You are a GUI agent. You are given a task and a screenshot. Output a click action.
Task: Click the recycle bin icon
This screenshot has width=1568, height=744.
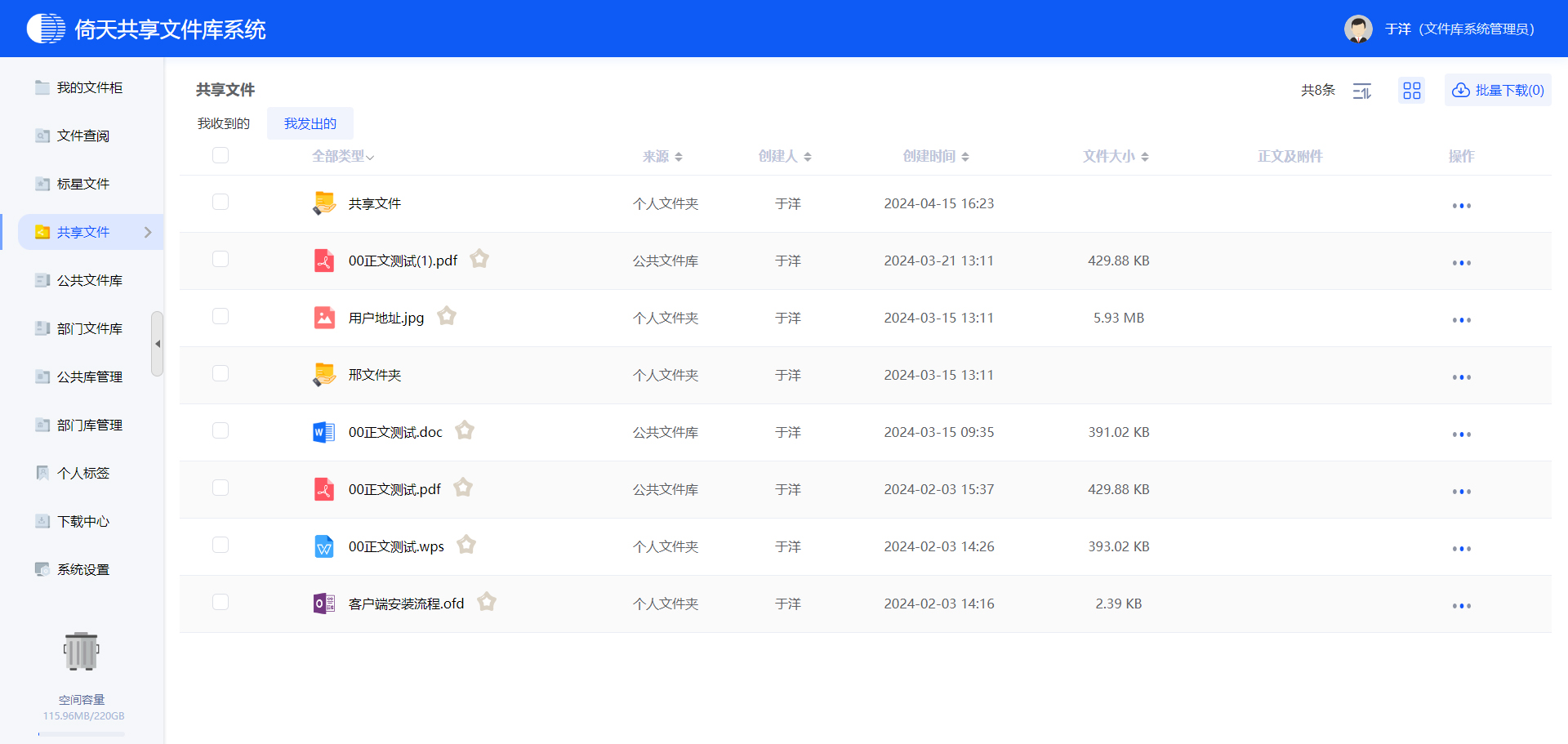[x=82, y=651]
